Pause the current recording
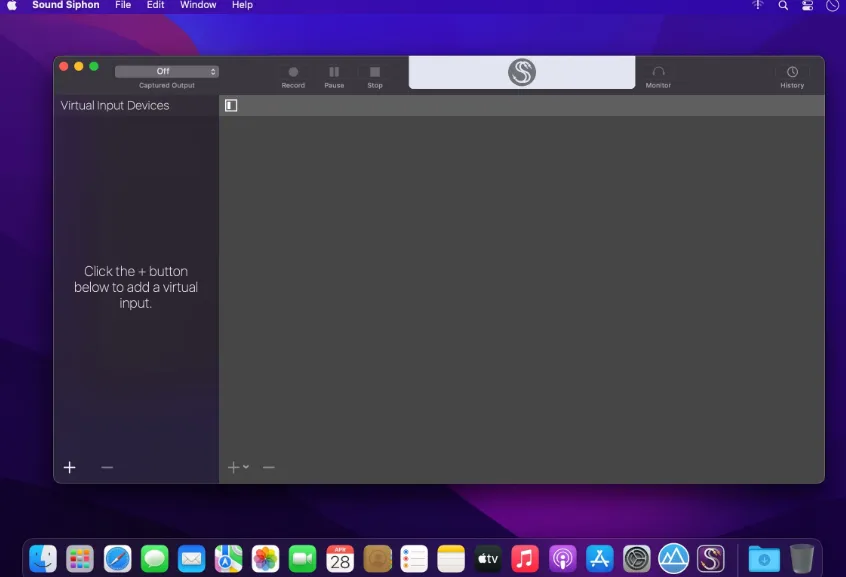The width and height of the screenshot is (846, 577). pos(334,77)
